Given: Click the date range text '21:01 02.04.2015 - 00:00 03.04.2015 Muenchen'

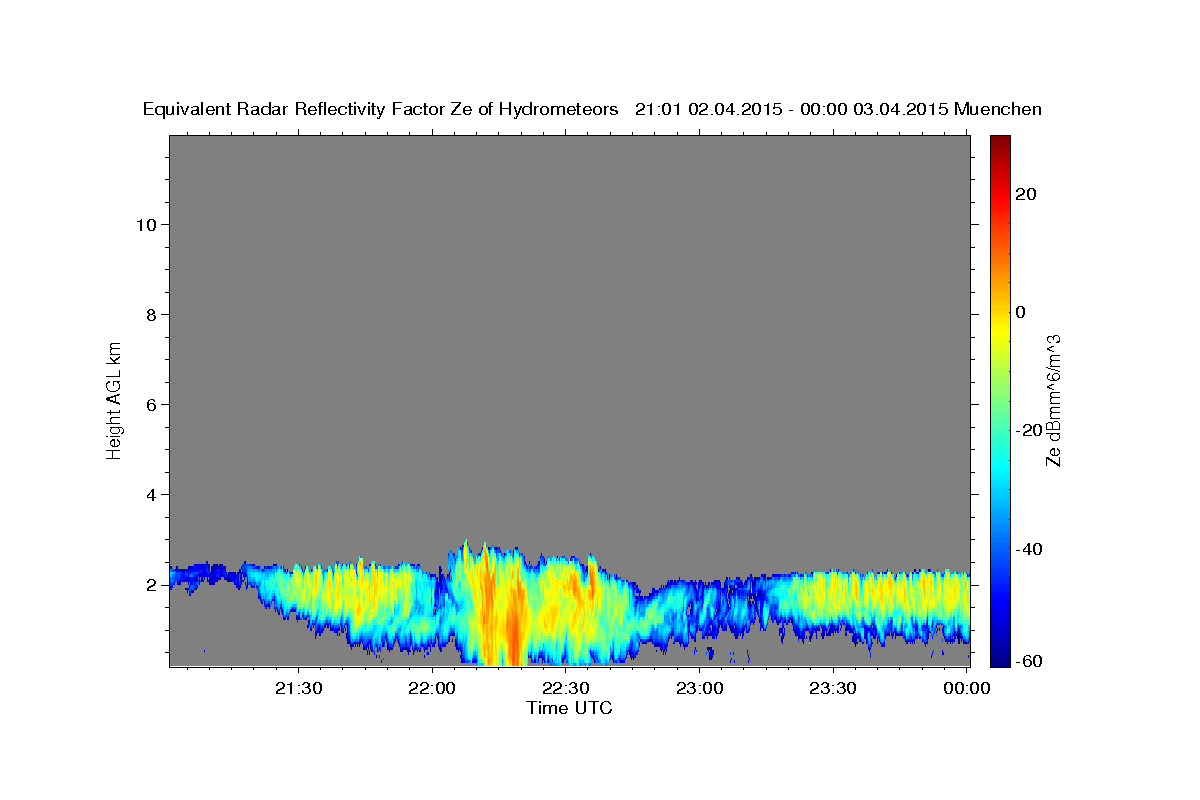Looking at the screenshot, I should pyautogui.click(x=838, y=110).
